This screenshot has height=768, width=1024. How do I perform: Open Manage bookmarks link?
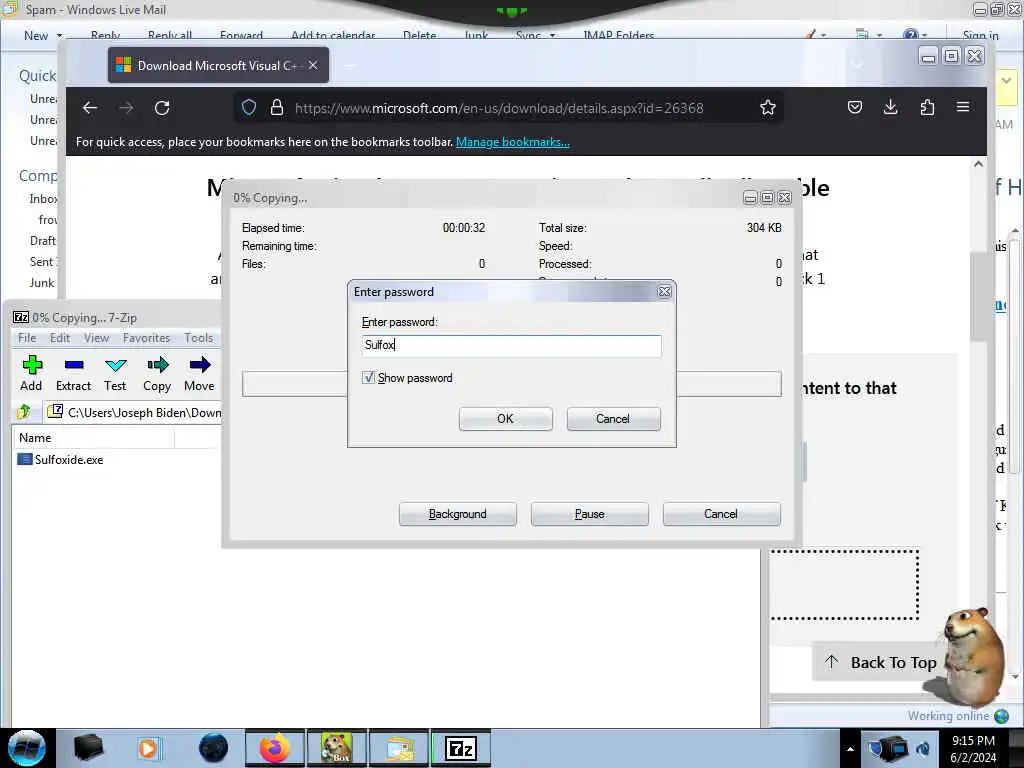513,142
